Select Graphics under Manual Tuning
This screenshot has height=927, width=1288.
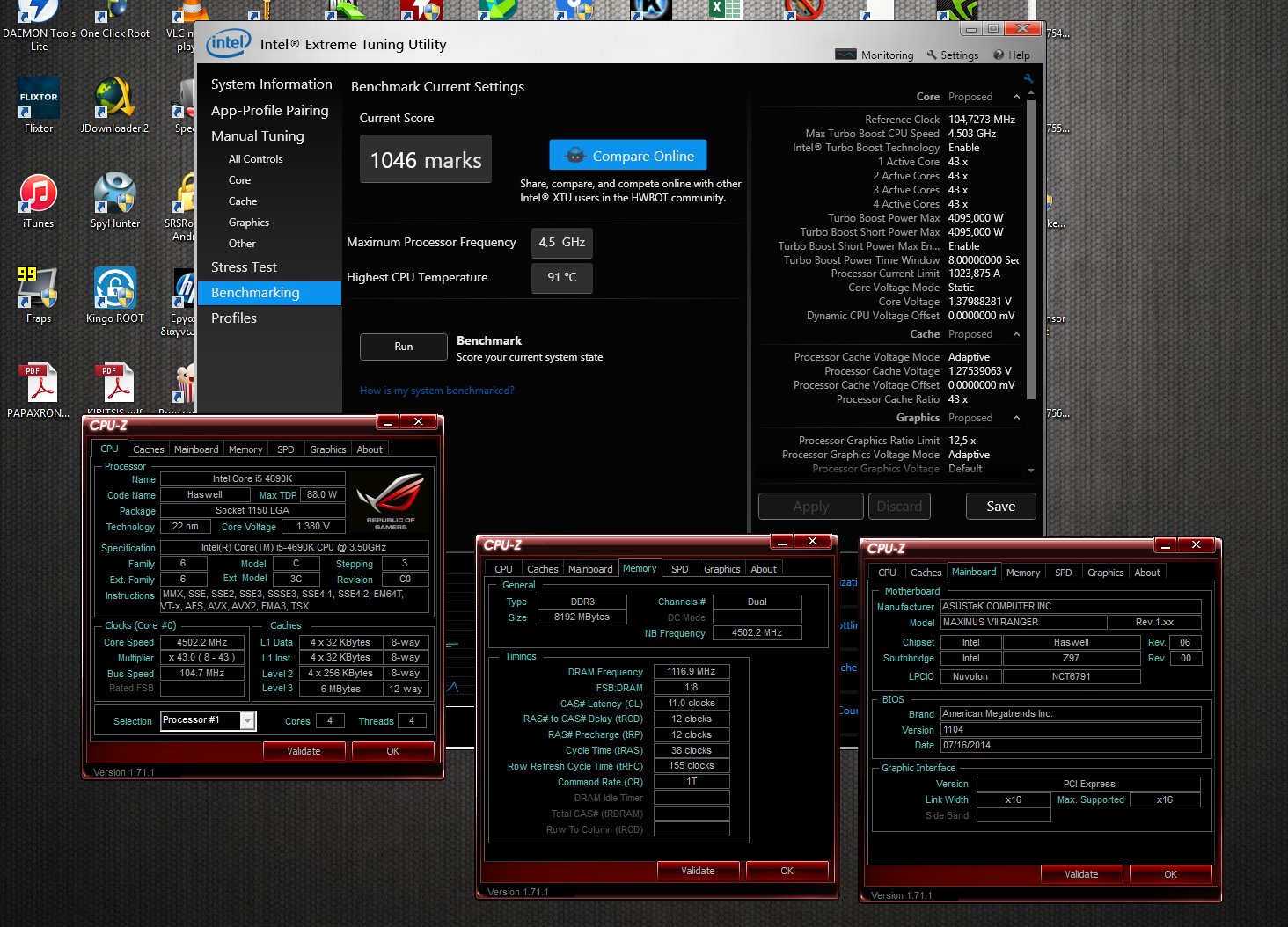[x=249, y=223]
